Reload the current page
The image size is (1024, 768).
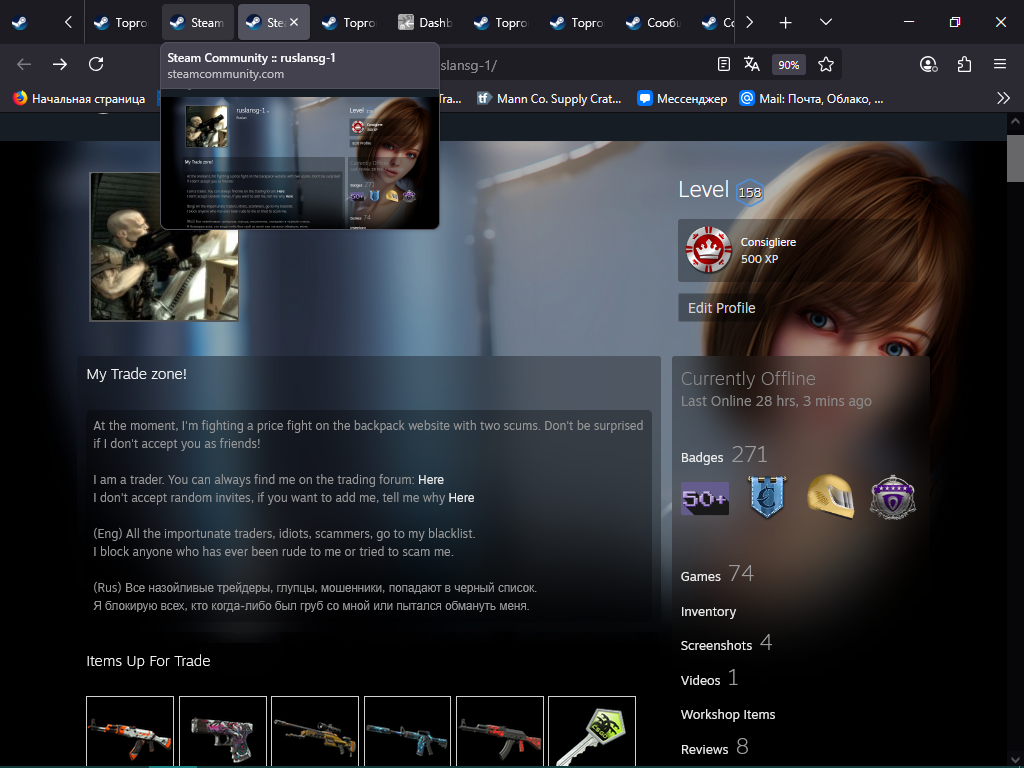[96, 64]
